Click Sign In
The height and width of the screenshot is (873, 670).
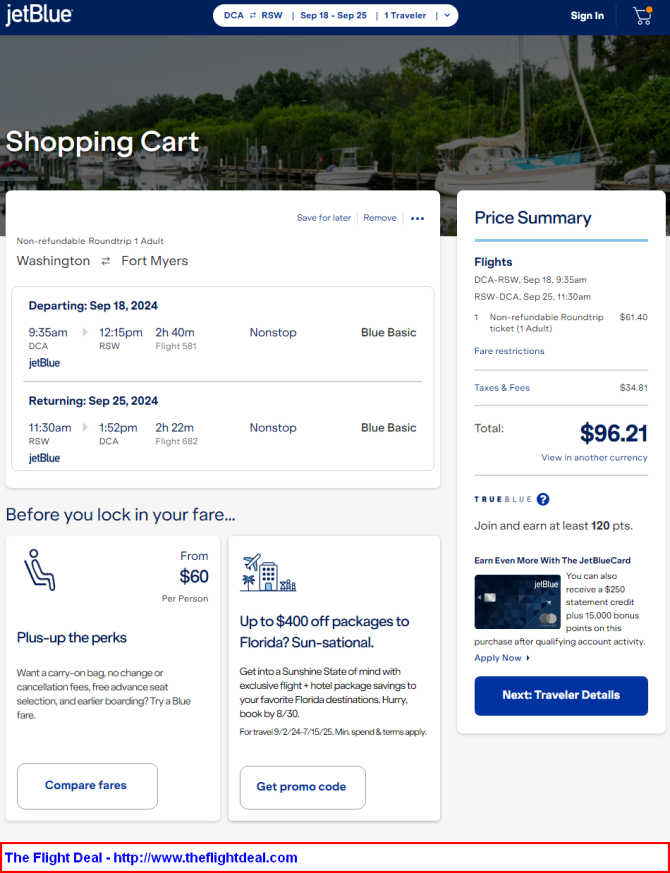[x=587, y=16]
